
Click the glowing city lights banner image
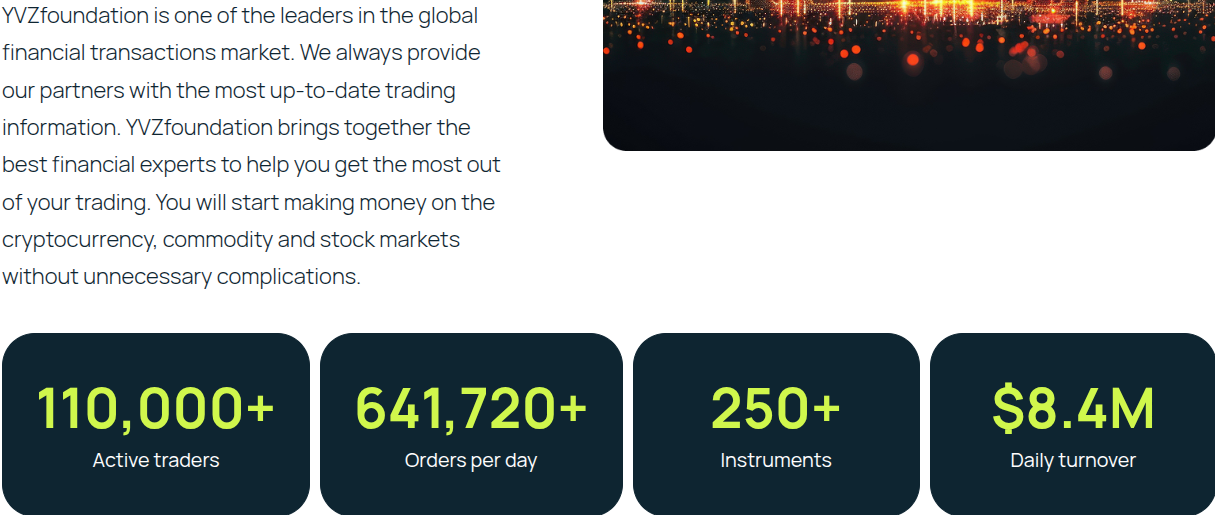[x=908, y=75]
